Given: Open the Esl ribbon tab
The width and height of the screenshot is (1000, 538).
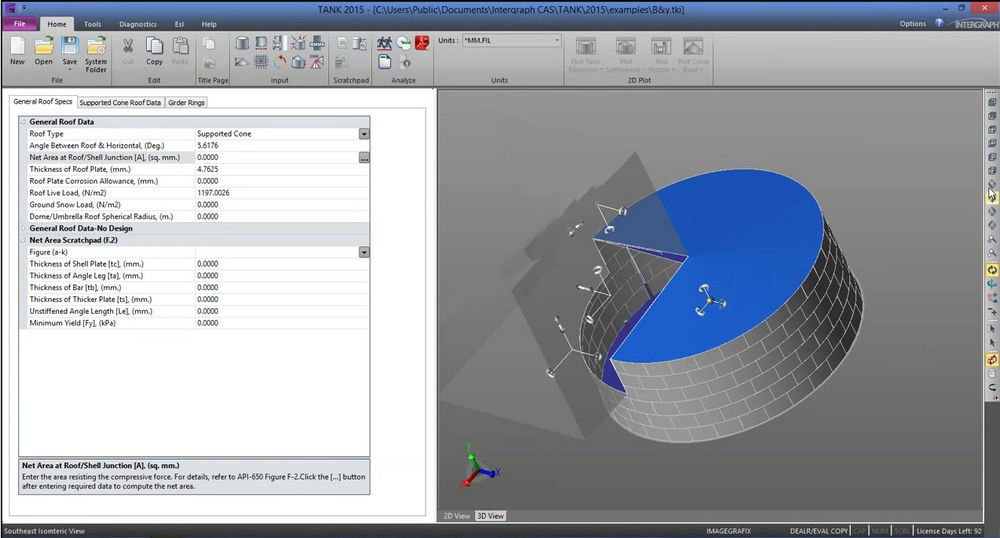Looking at the screenshot, I should pyautogui.click(x=179, y=24).
